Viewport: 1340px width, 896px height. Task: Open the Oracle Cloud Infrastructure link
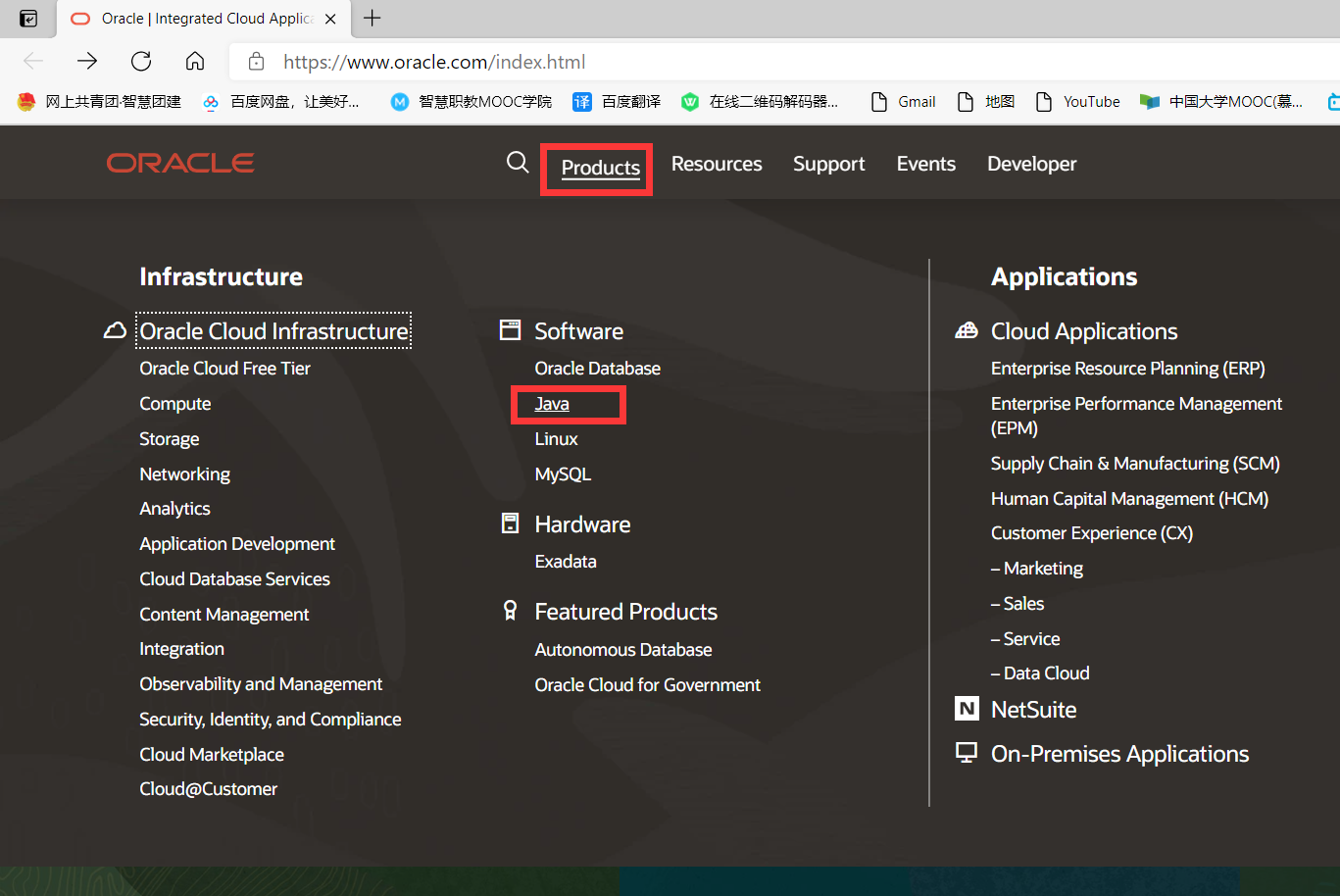tap(273, 330)
